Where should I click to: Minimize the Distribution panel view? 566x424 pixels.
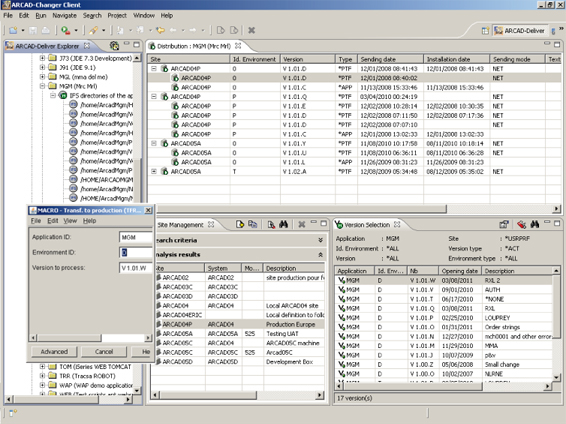coord(547,44)
